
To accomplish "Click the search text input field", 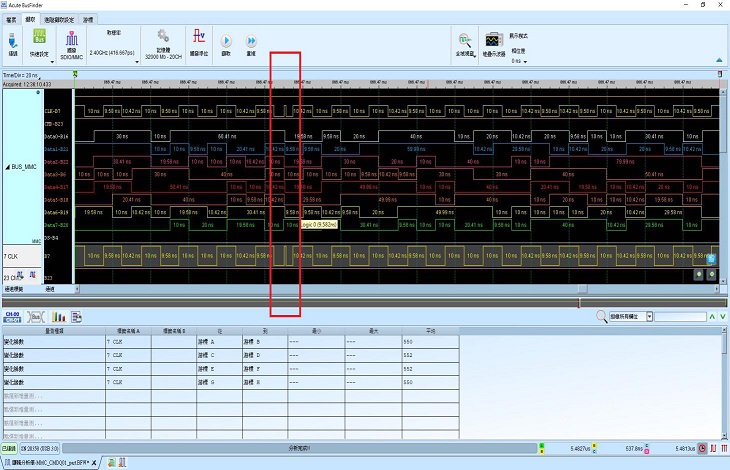I will [680, 316].
